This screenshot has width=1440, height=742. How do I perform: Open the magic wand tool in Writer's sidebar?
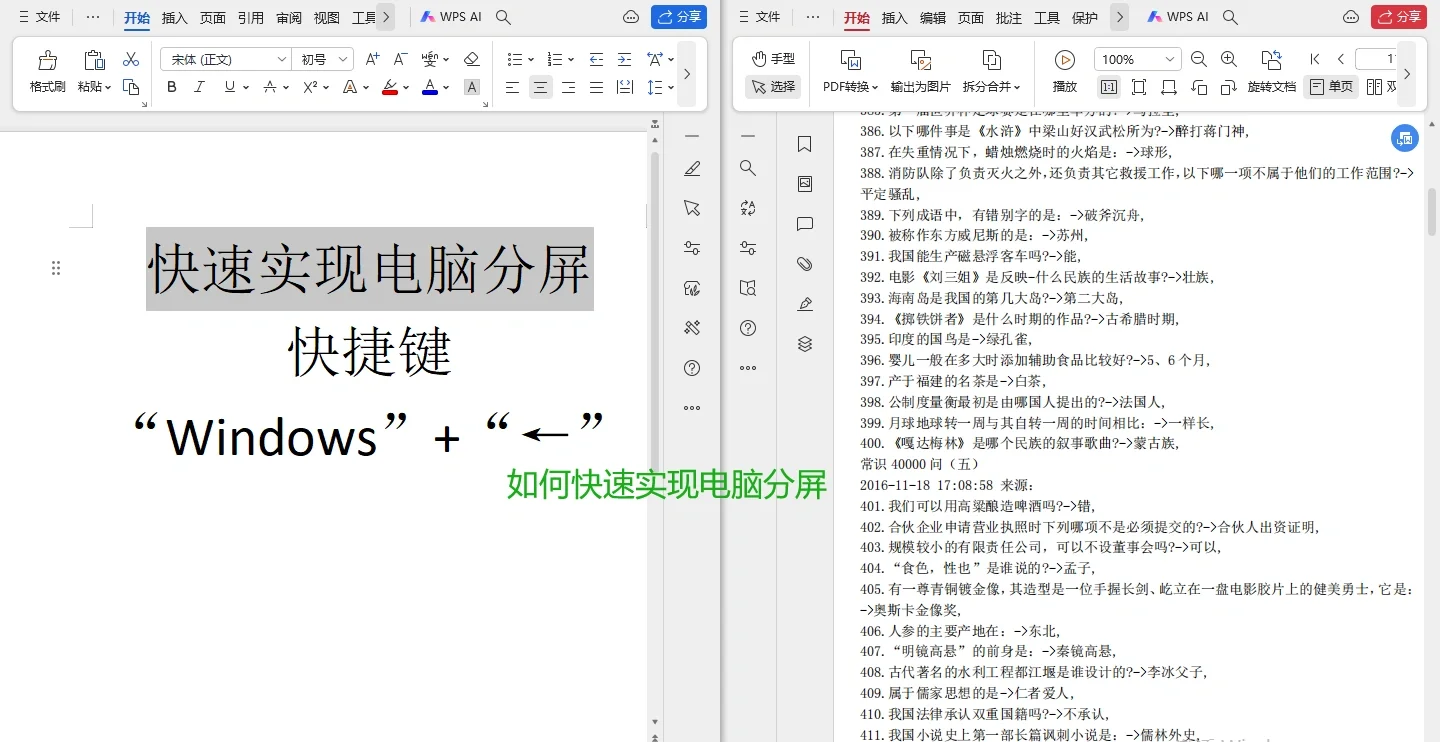[692, 328]
